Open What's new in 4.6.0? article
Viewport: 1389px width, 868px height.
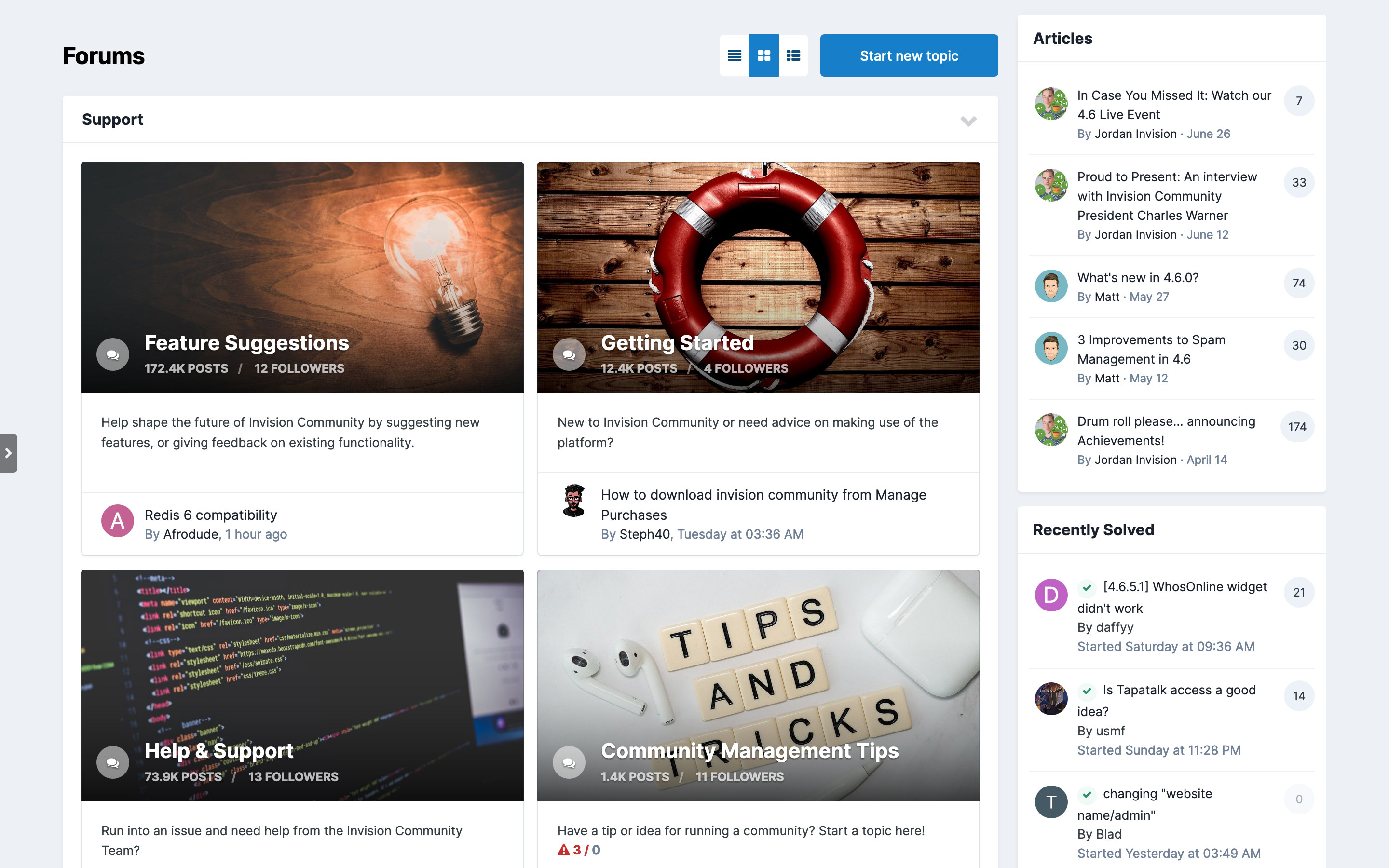point(1138,277)
